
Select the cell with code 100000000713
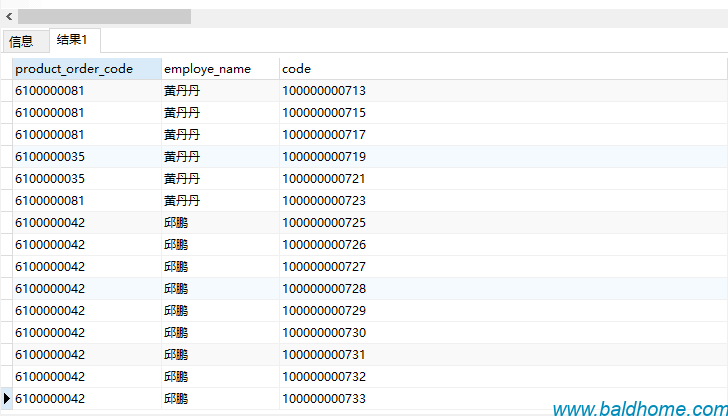pos(324,91)
